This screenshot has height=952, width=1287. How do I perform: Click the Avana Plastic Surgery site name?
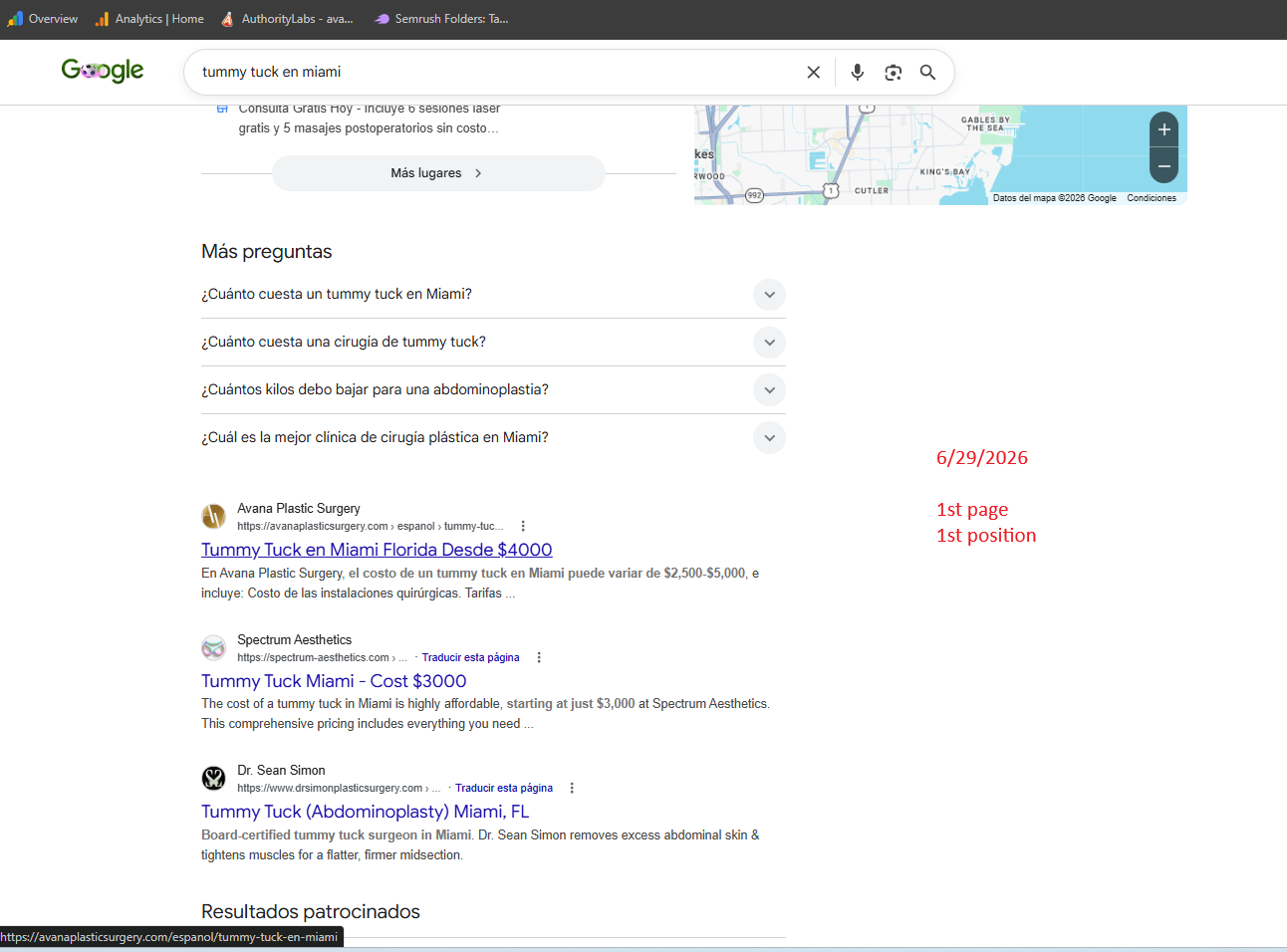(299, 509)
